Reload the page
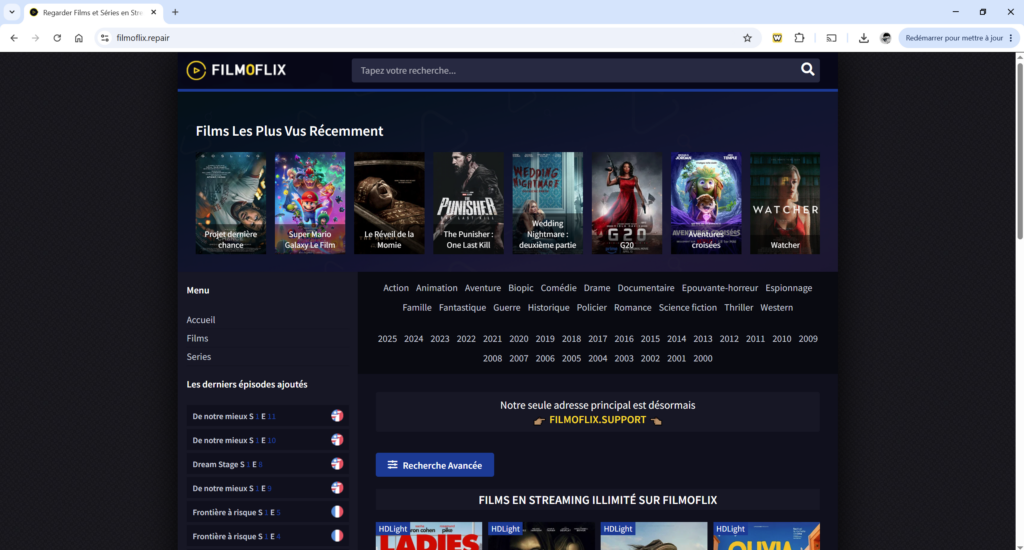1024x550 pixels. coord(57,38)
